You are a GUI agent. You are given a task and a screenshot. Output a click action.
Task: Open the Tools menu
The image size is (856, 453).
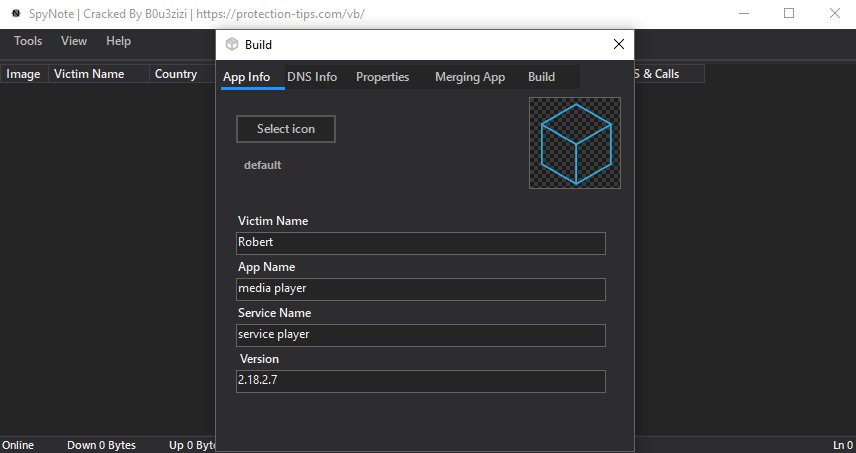click(28, 41)
